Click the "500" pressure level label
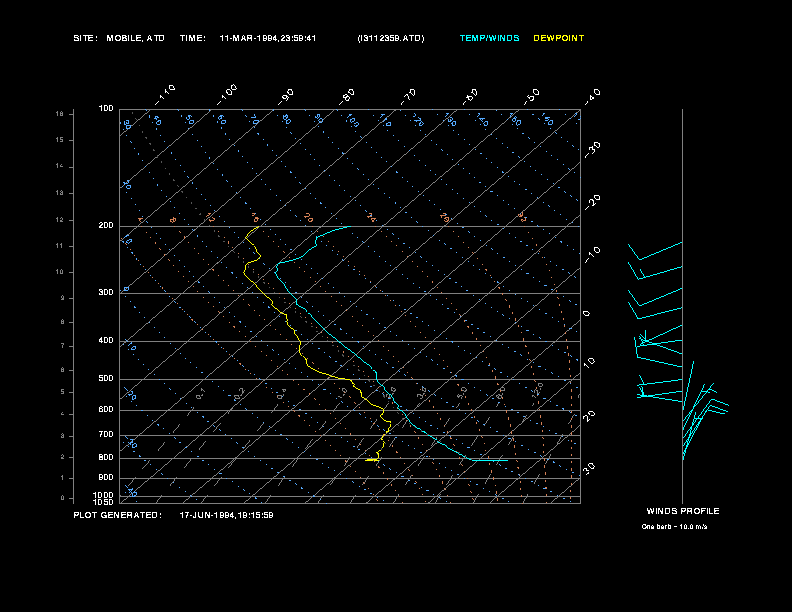 tap(106, 378)
